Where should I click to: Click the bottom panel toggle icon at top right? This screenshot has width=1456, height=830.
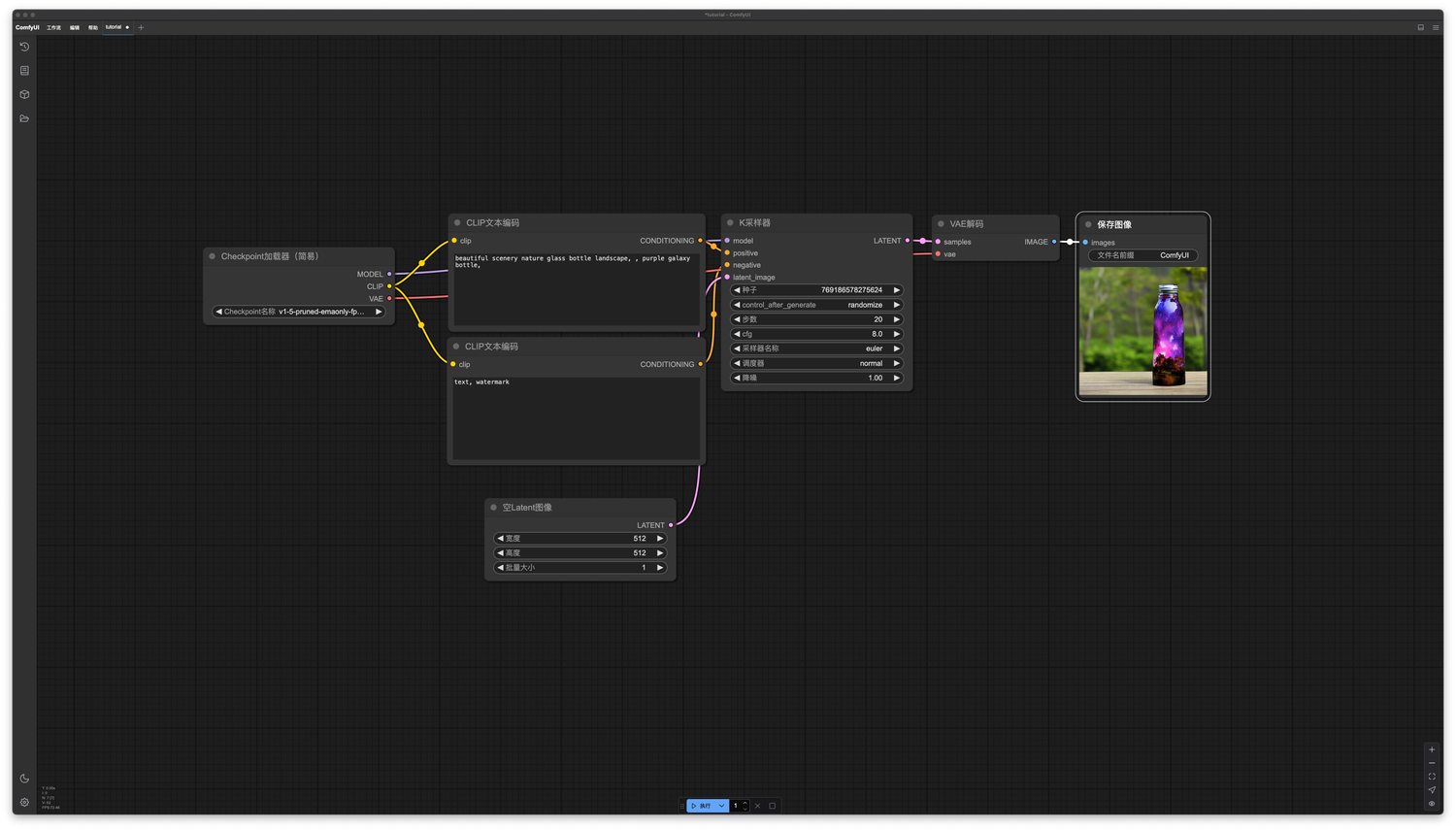pos(1421,27)
